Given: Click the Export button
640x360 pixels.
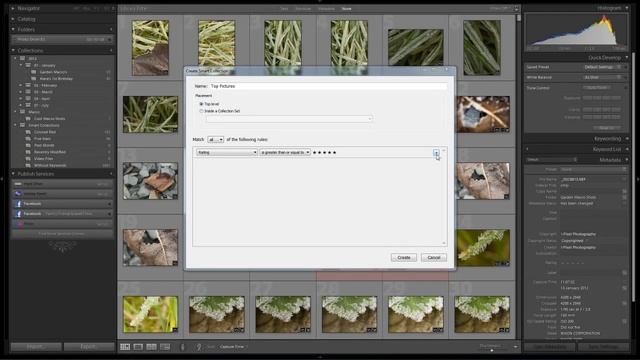Looking at the screenshot, I should coord(89,347).
